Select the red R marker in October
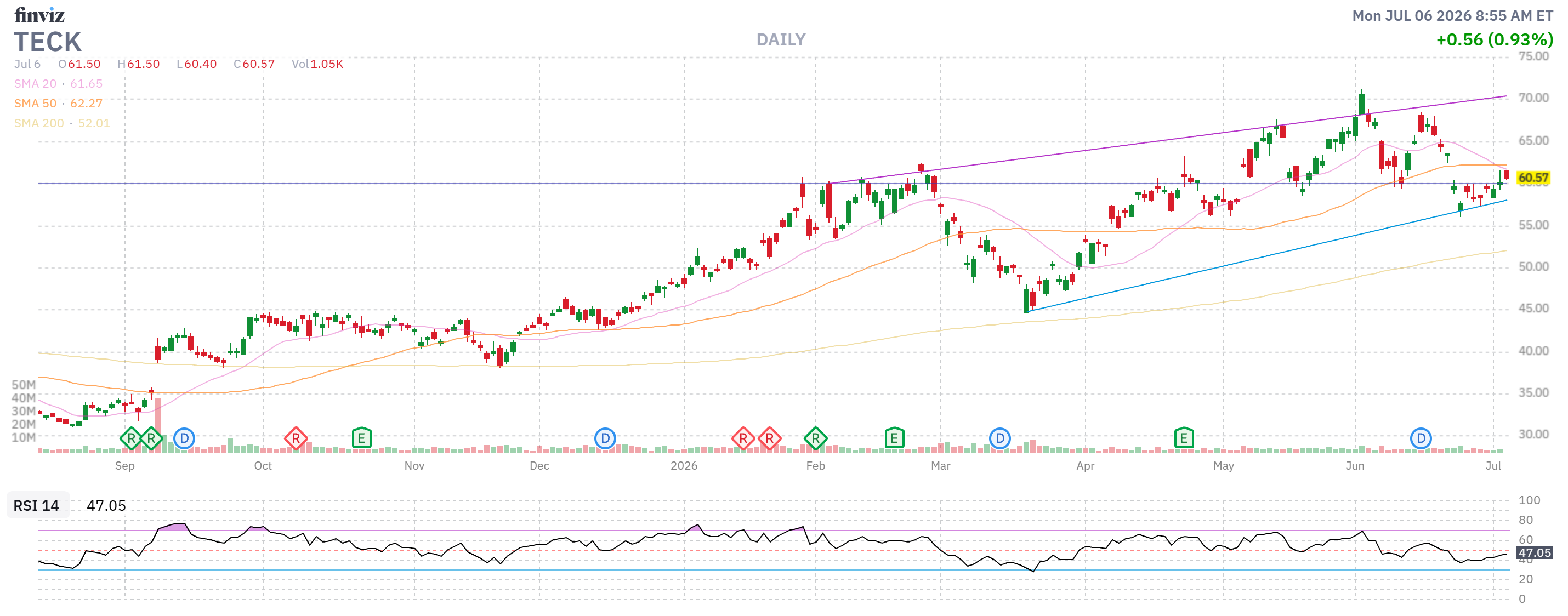The image size is (1568, 616). (x=296, y=438)
